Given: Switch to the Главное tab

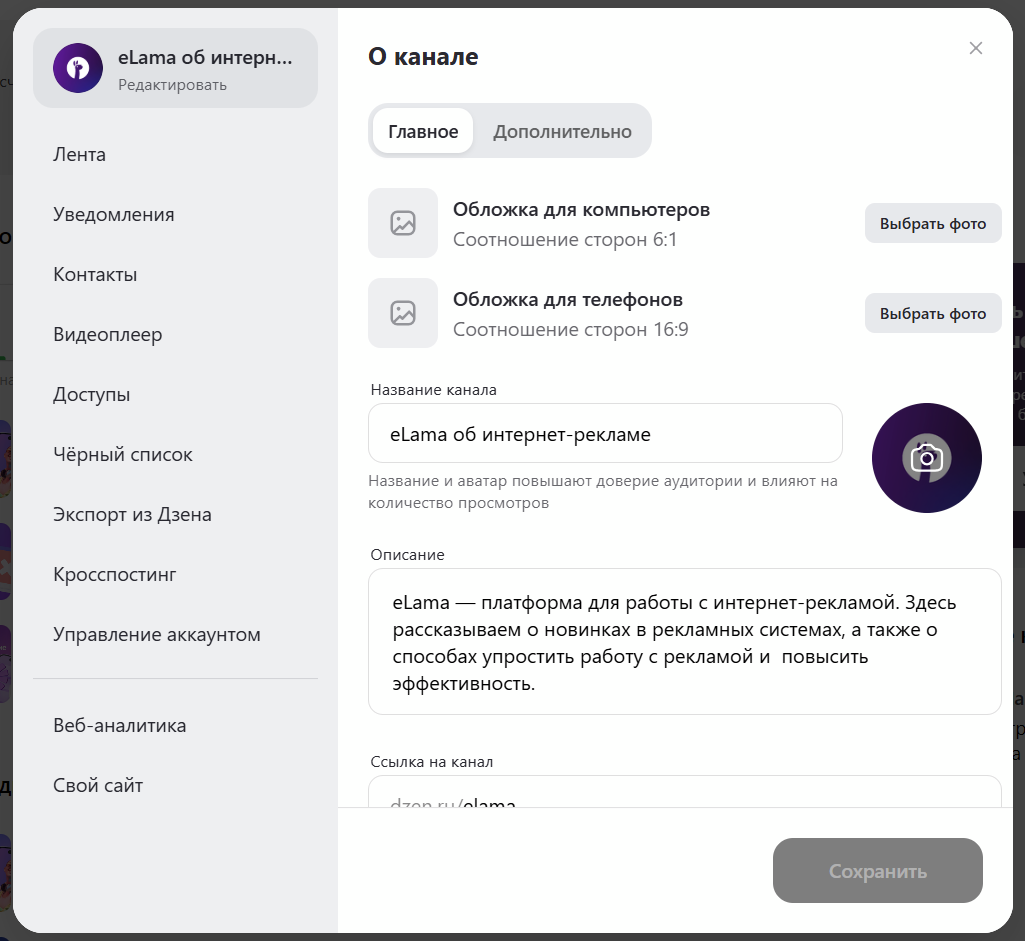Looking at the screenshot, I should point(422,130).
